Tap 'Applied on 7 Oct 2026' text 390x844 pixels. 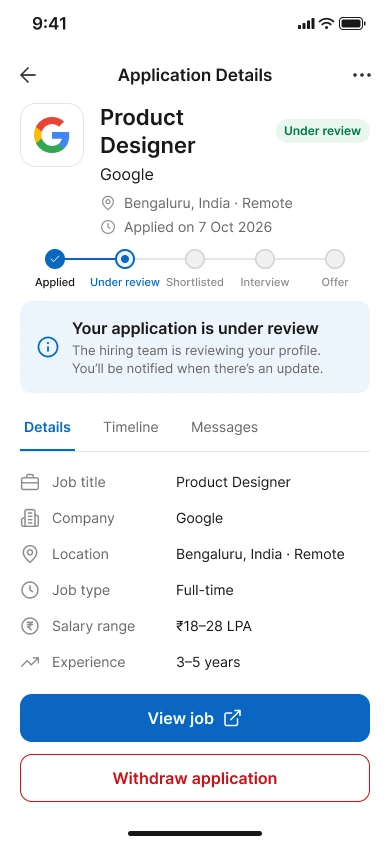pos(198,227)
